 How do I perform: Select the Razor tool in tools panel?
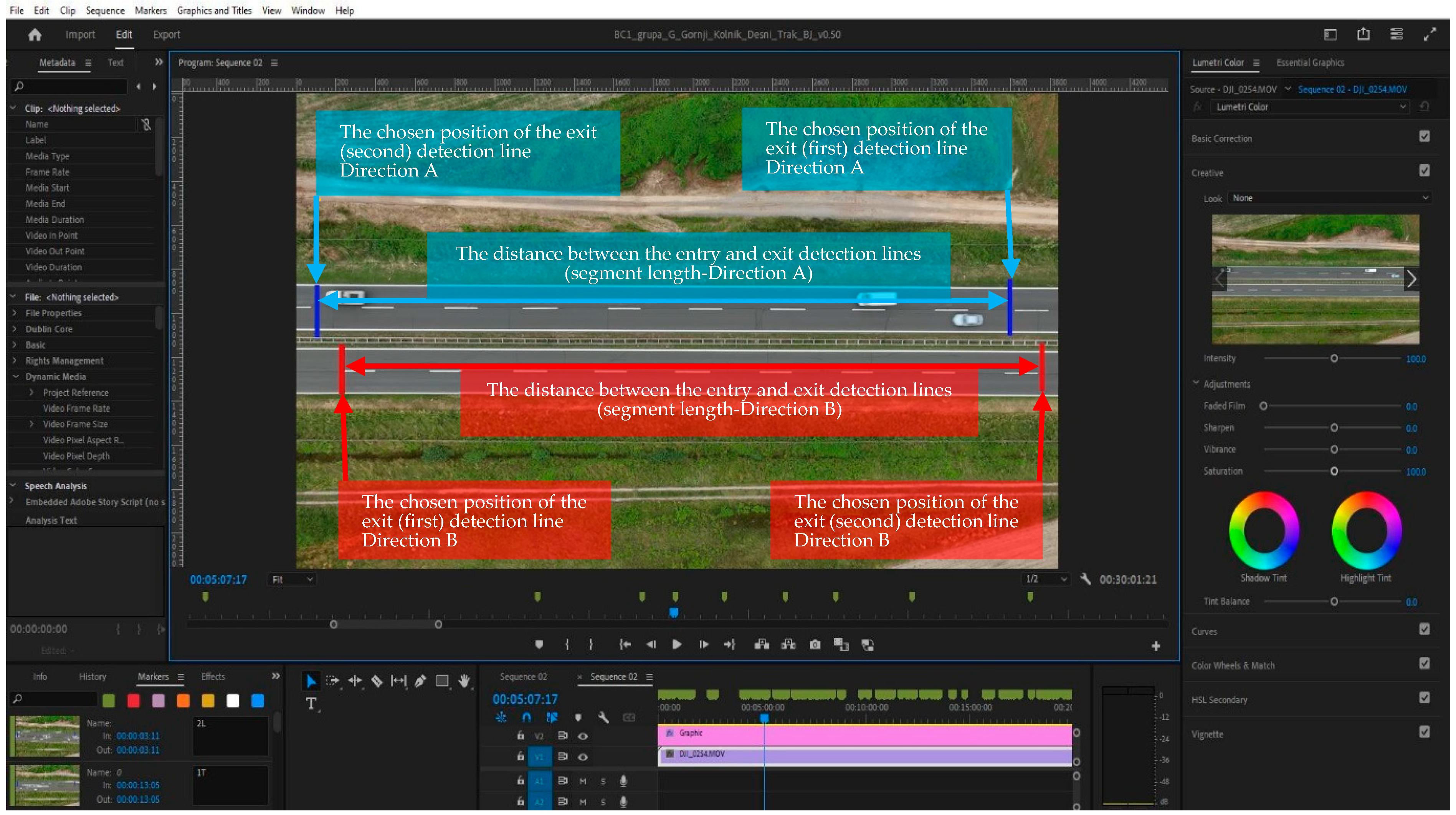pyautogui.click(x=377, y=681)
